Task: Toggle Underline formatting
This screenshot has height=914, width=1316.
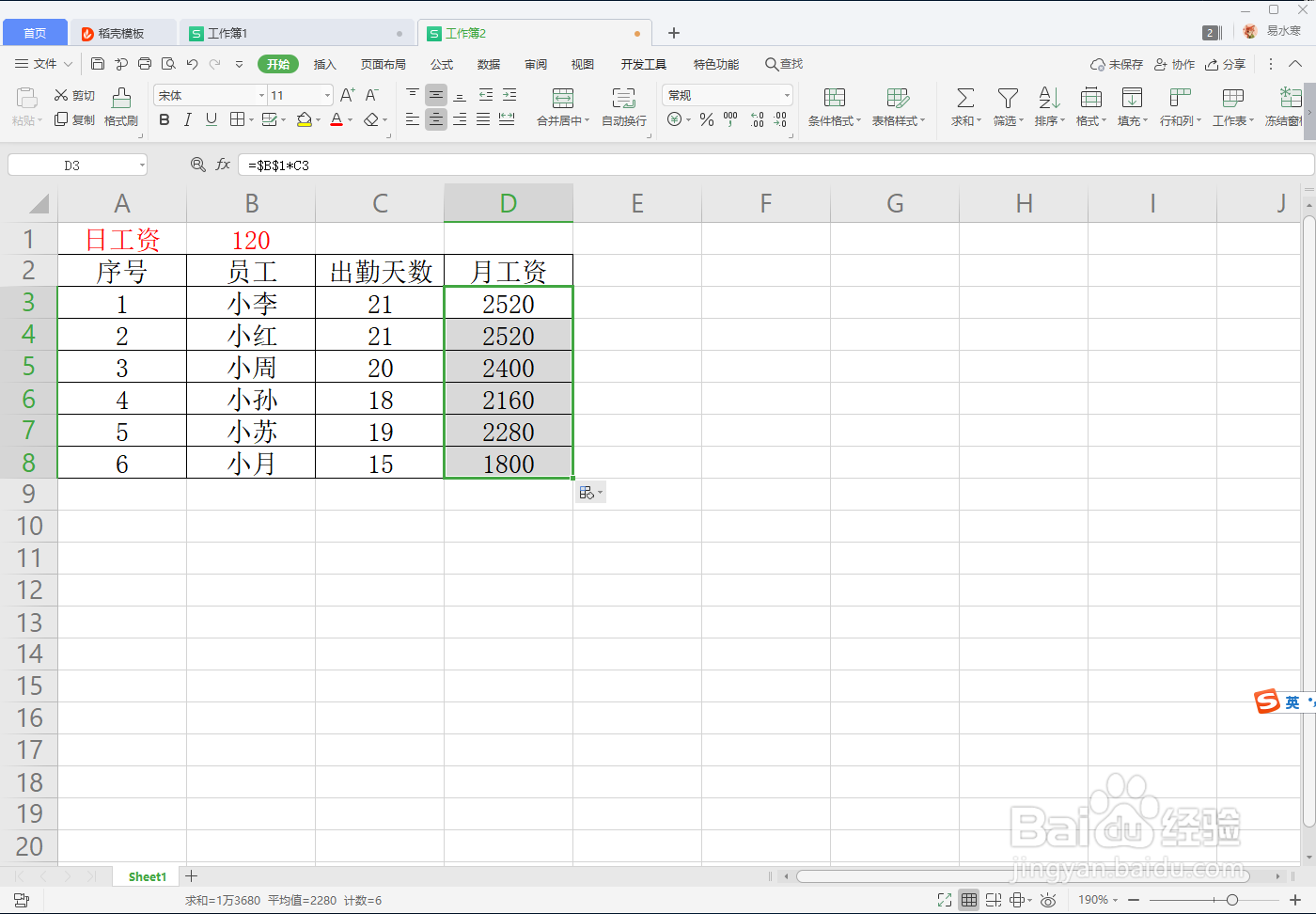Action: tap(211, 119)
